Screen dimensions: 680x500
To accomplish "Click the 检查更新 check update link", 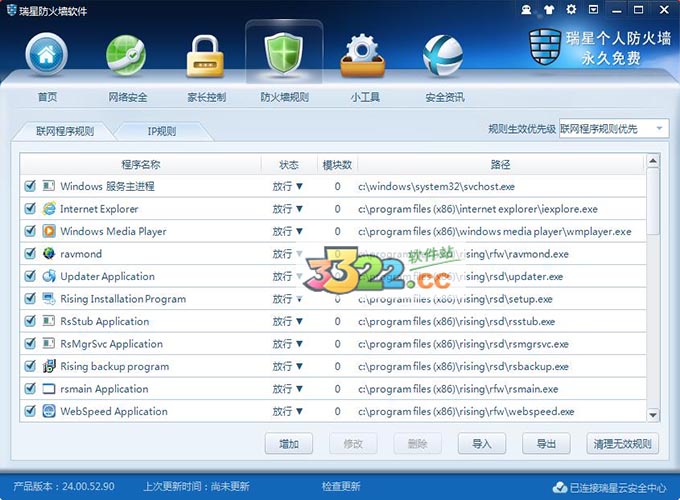I will [341, 486].
